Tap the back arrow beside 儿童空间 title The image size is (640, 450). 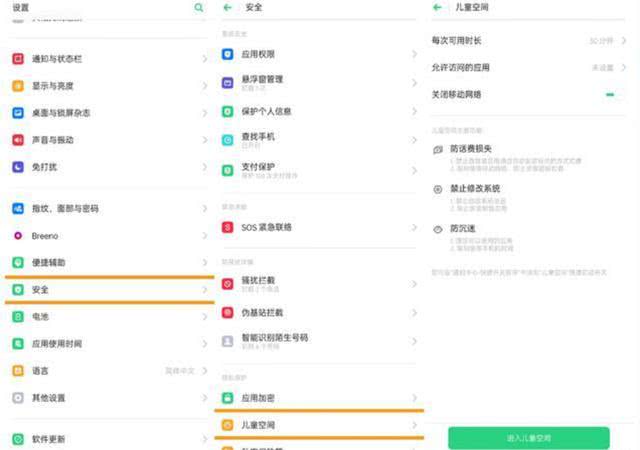click(437, 7)
